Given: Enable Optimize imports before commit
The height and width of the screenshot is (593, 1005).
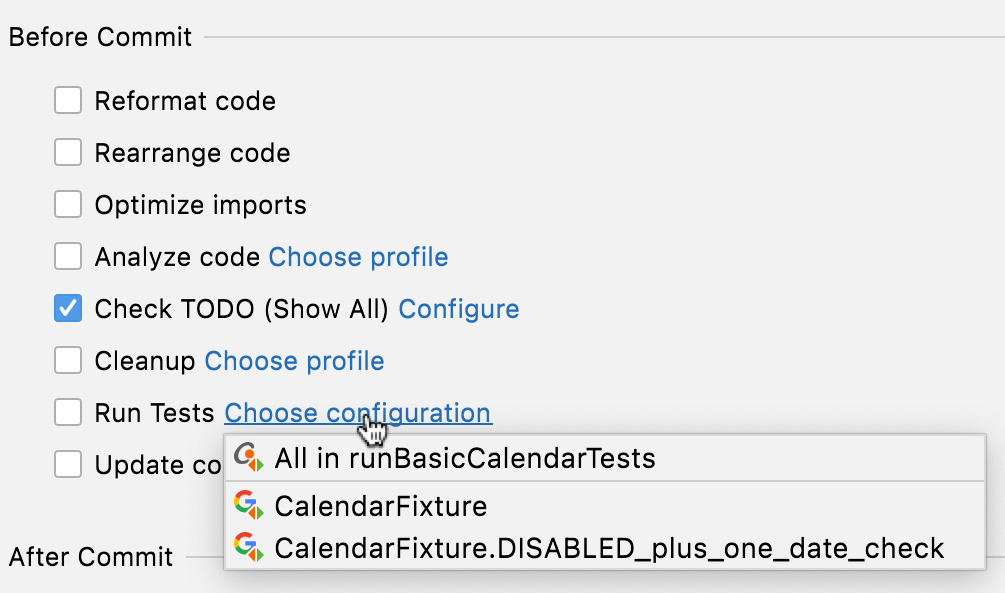Looking at the screenshot, I should (67, 204).
